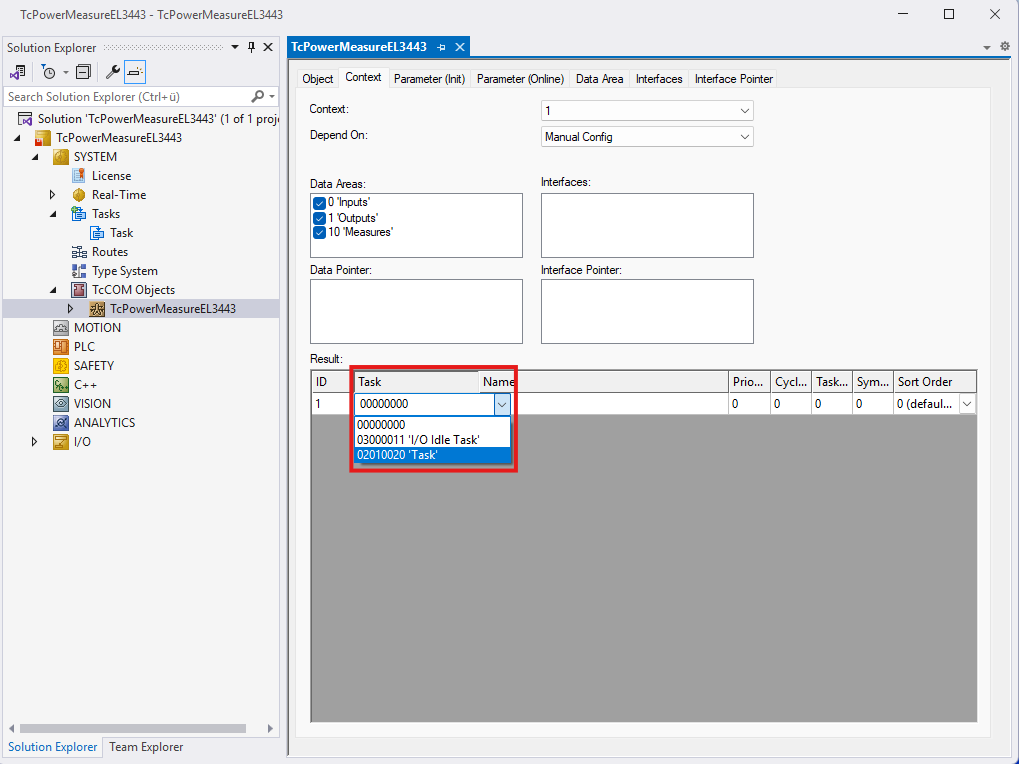This screenshot has height=764, width=1019.
Task: Select 03000011 'I/O Idle Task' option
Action: tap(432, 440)
